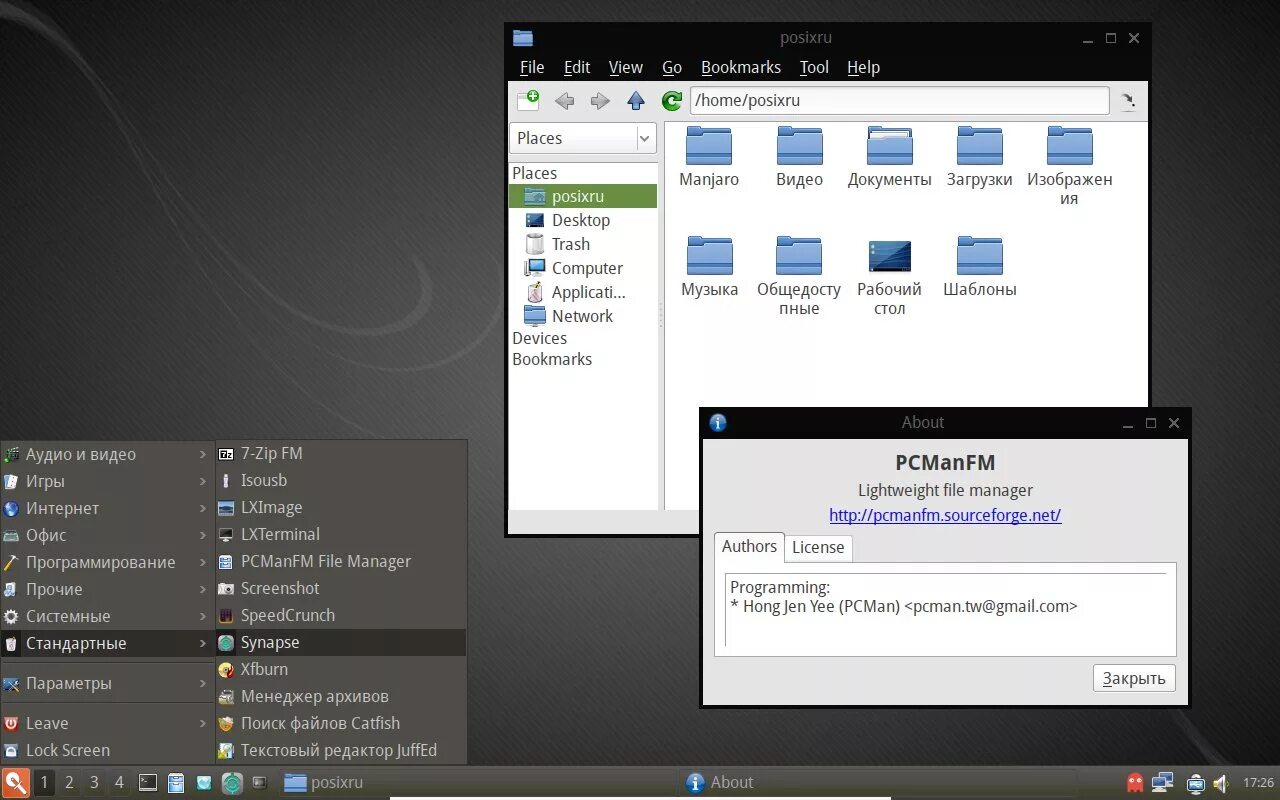Select the Шаблоны folder icon
The height and width of the screenshot is (800, 1280).
coord(979,256)
